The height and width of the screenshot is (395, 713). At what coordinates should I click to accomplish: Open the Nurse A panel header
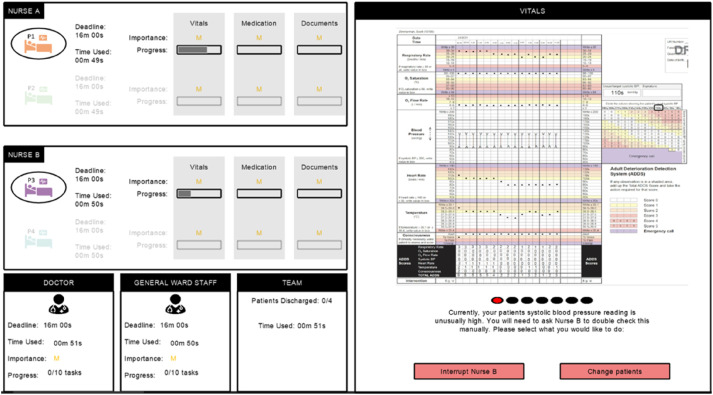(24, 11)
